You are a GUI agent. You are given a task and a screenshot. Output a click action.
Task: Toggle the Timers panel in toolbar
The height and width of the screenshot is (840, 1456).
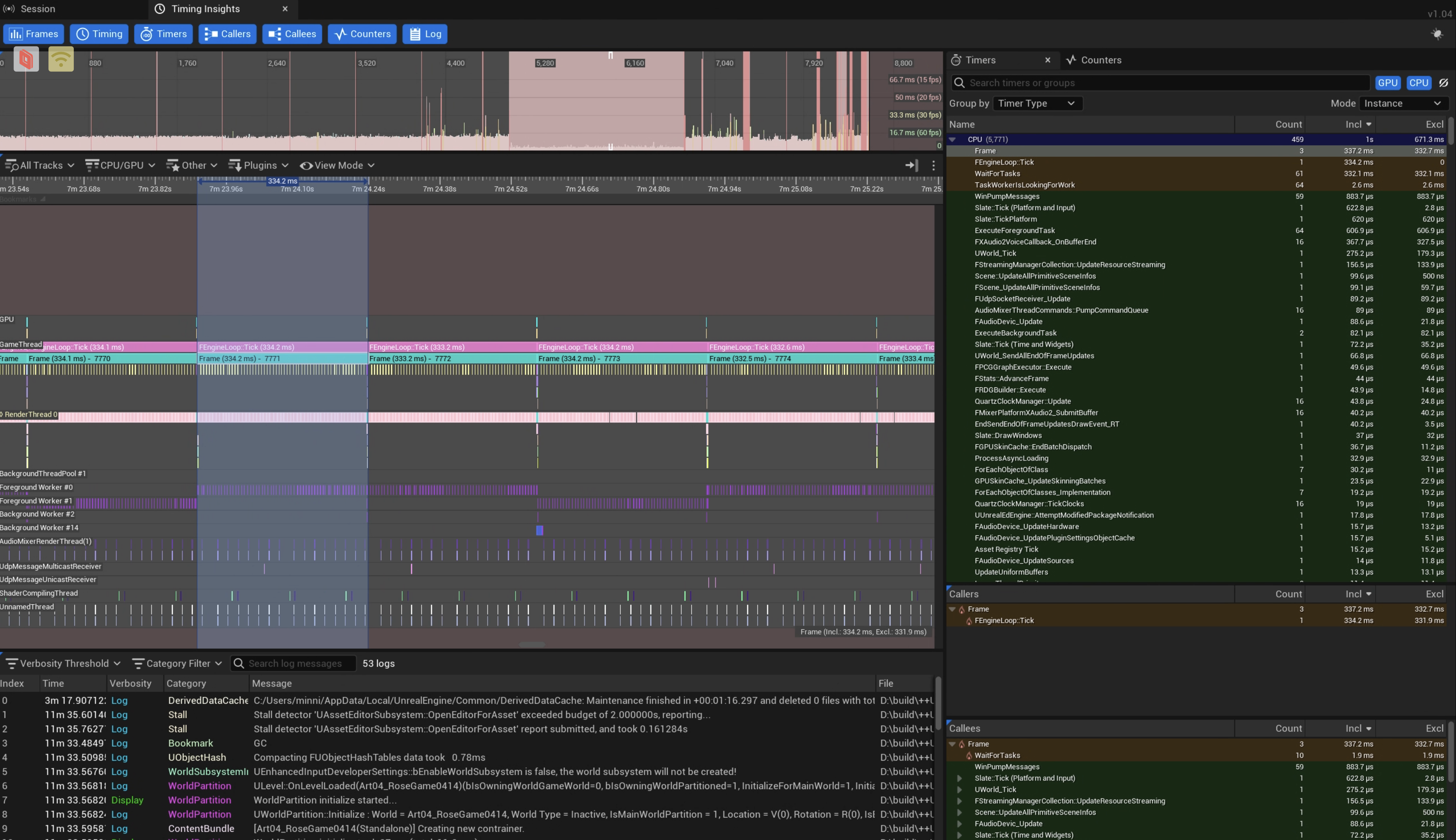pos(164,34)
